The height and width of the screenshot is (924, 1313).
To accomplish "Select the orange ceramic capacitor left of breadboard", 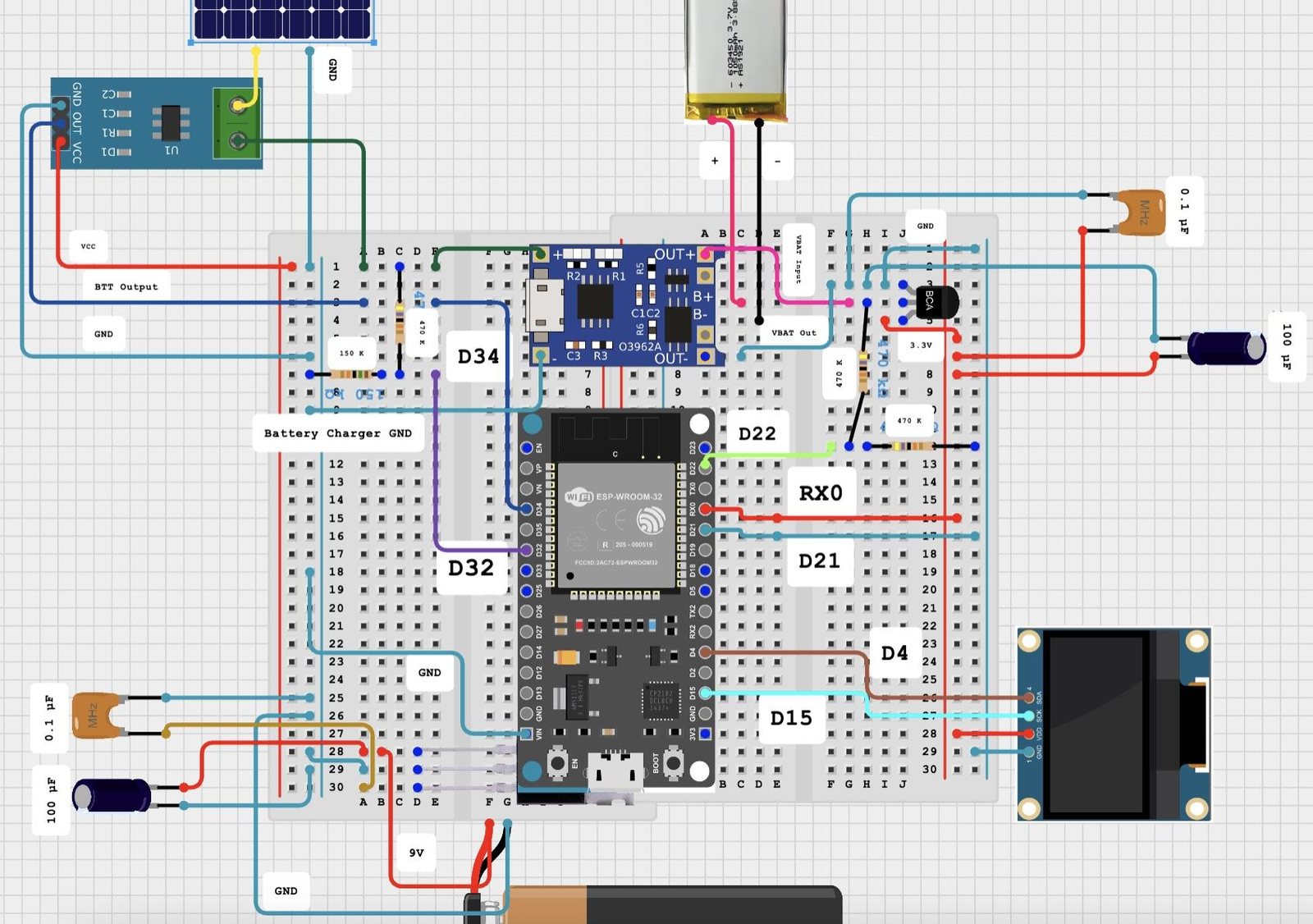I will click(x=98, y=715).
